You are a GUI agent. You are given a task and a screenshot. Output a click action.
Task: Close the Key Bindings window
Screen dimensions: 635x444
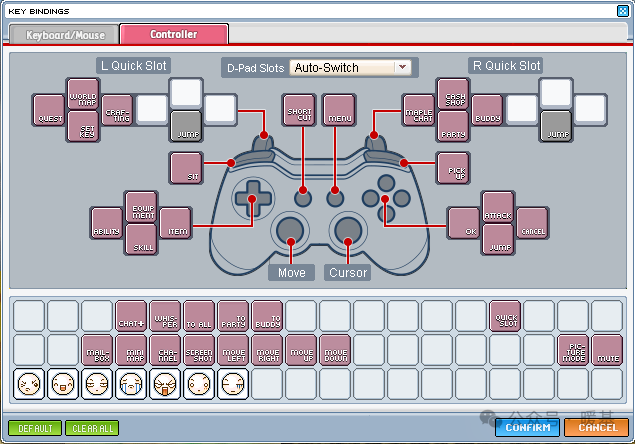[622, 11]
